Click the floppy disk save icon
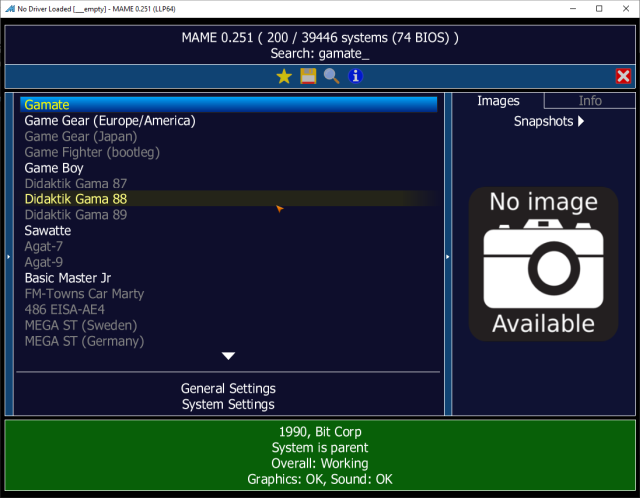Viewport: 640px width, 498px height. pyautogui.click(x=308, y=76)
